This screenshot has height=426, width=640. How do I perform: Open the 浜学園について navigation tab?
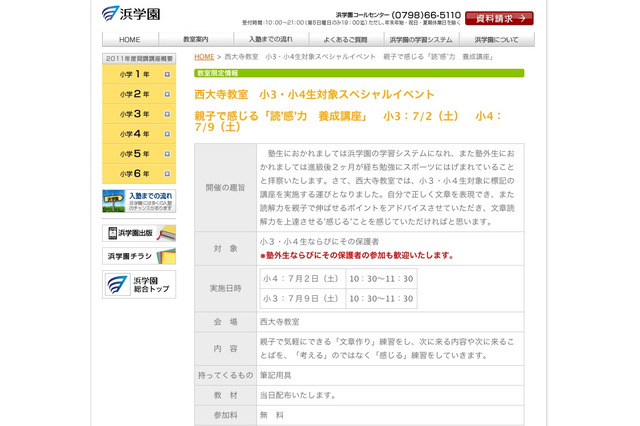(x=497, y=40)
